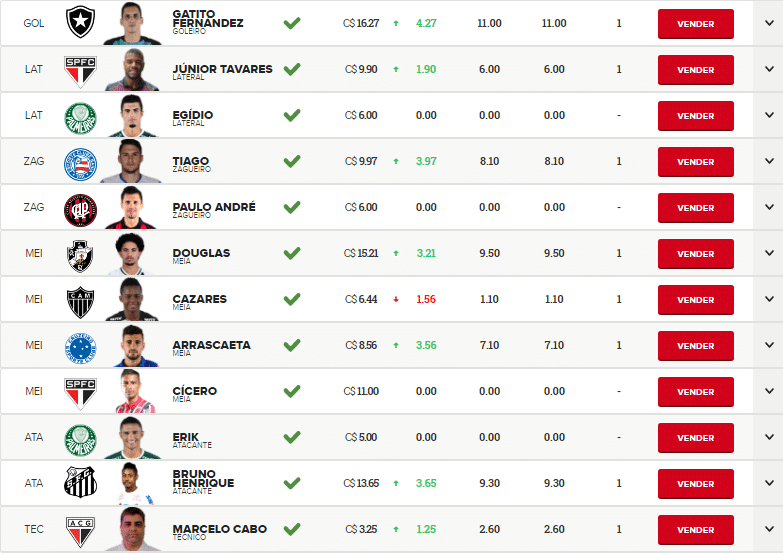
Task: Click the Atlético Mineiro crest by Cazares
Action: click(x=80, y=302)
